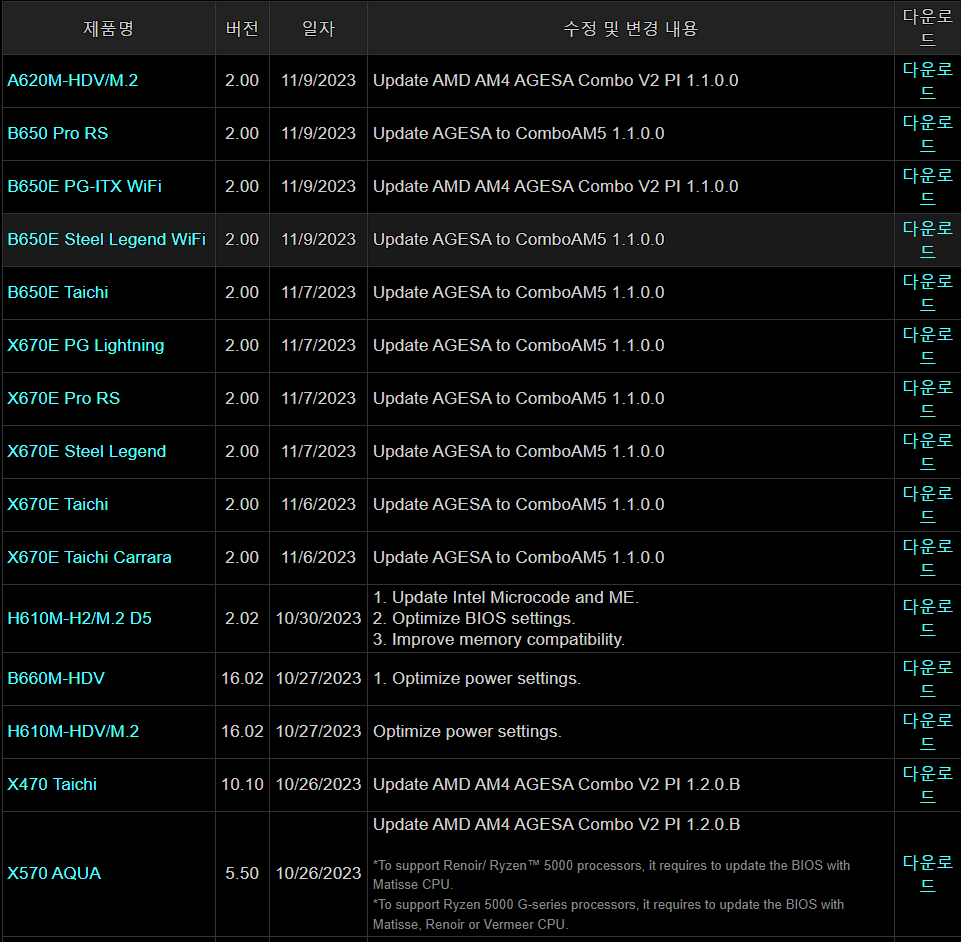The image size is (961, 942).
Task: Select version 2.00 in X670E Pro RS row
Action: 242,398
